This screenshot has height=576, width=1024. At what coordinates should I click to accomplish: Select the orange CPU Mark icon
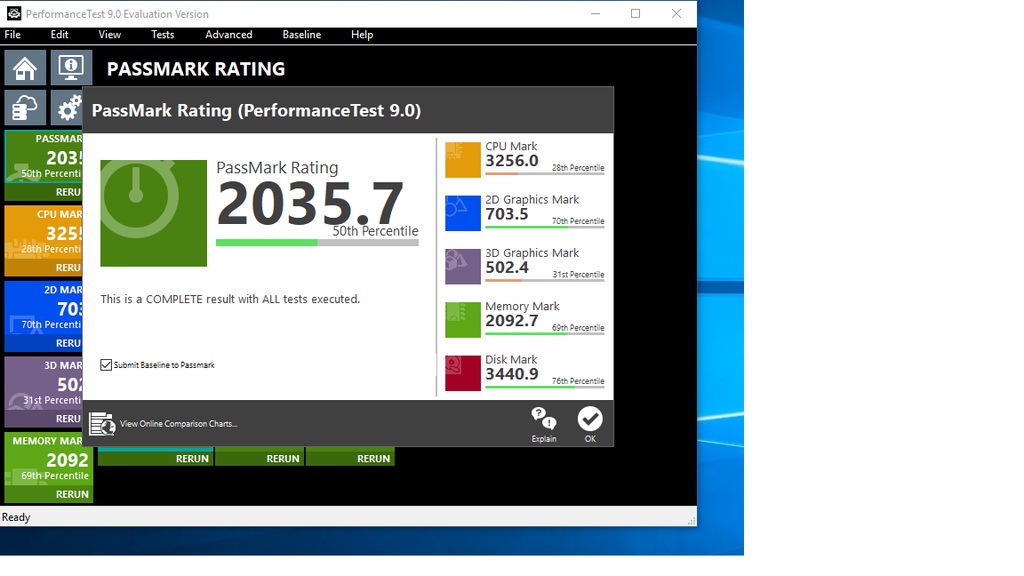point(463,159)
